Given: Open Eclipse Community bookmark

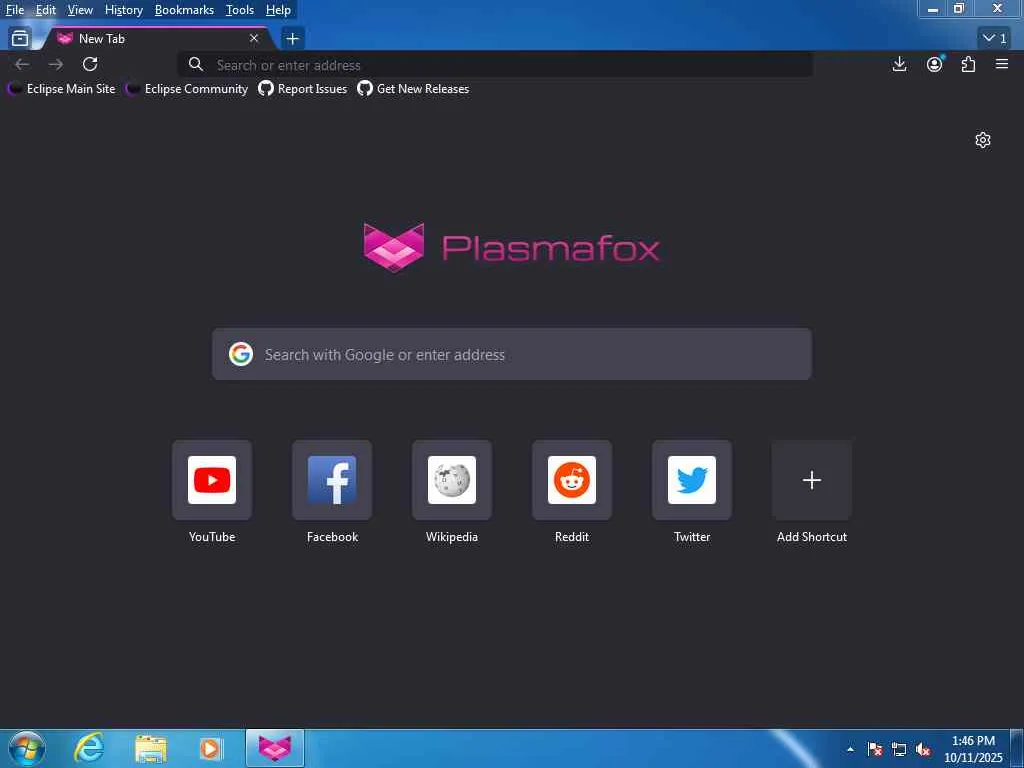Looking at the screenshot, I should click(x=187, y=89).
